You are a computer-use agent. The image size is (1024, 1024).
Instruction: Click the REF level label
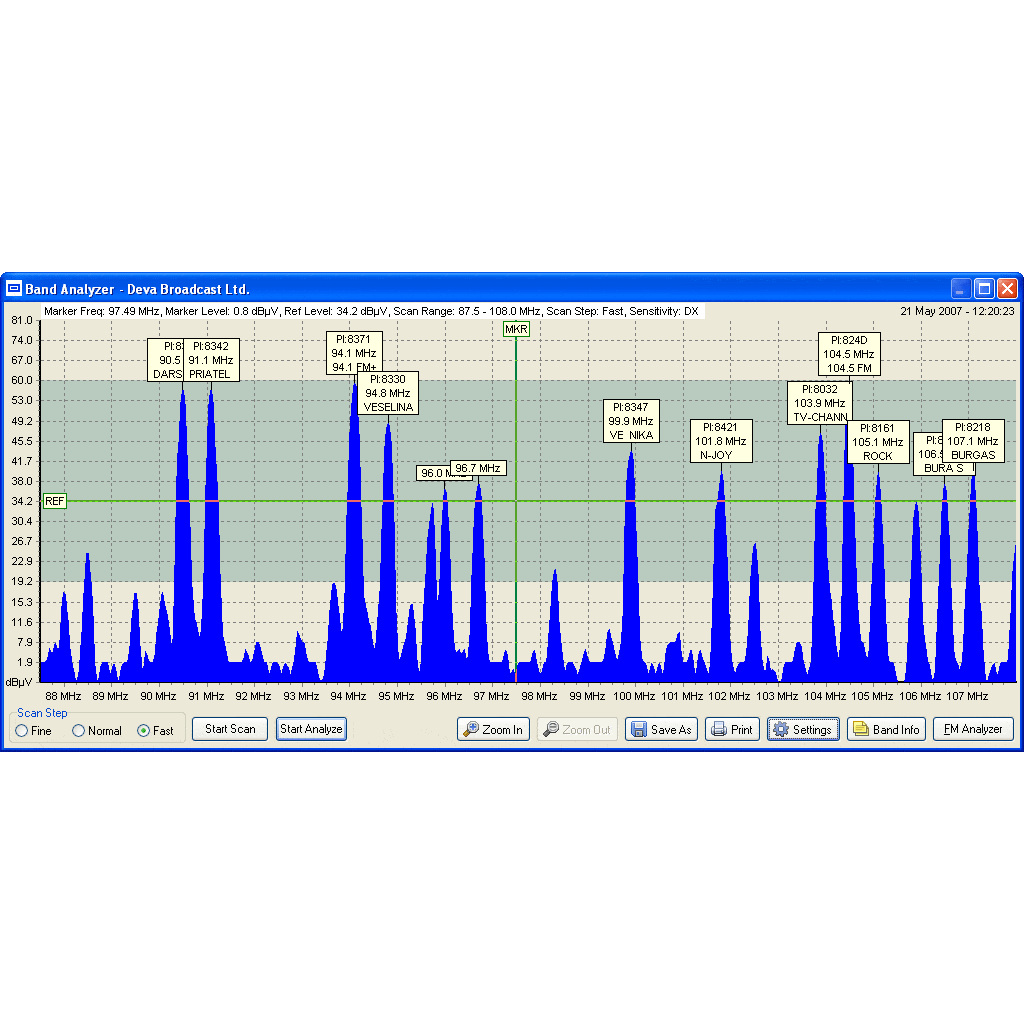click(x=55, y=501)
